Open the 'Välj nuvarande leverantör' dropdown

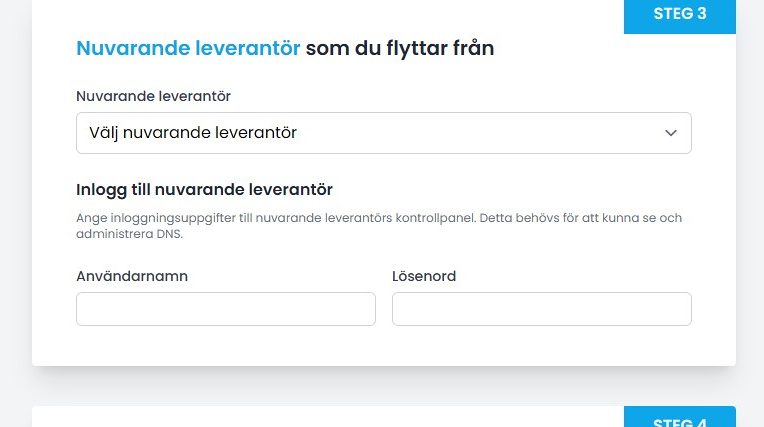pyautogui.click(x=383, y=133)
